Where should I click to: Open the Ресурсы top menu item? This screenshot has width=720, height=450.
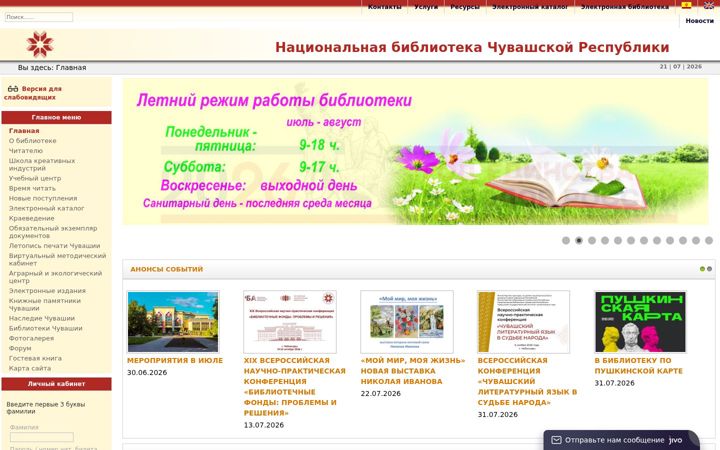click(465, 7)
